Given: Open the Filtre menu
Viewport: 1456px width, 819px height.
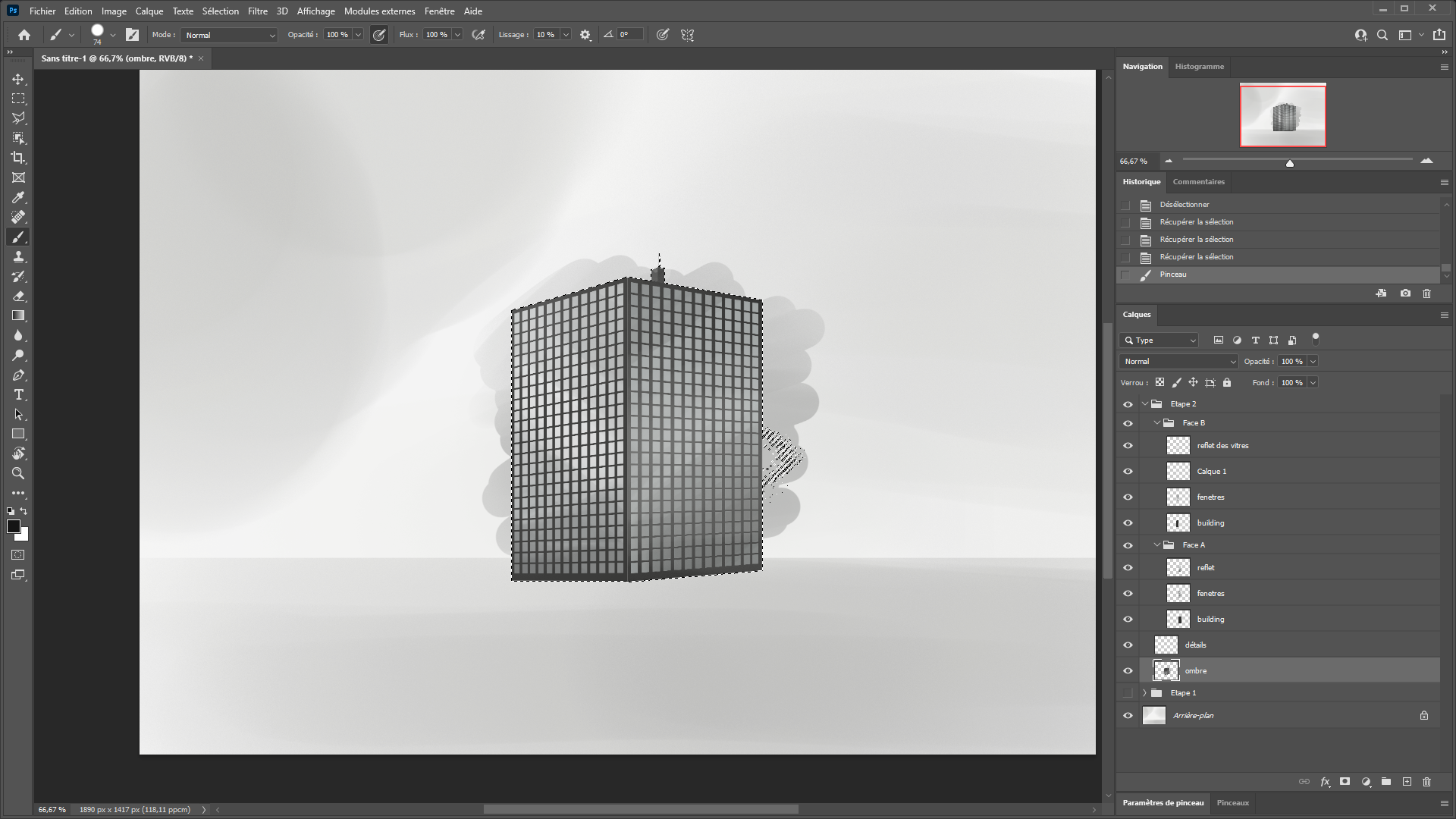Looking at the screenshot, I should [257, 11].
